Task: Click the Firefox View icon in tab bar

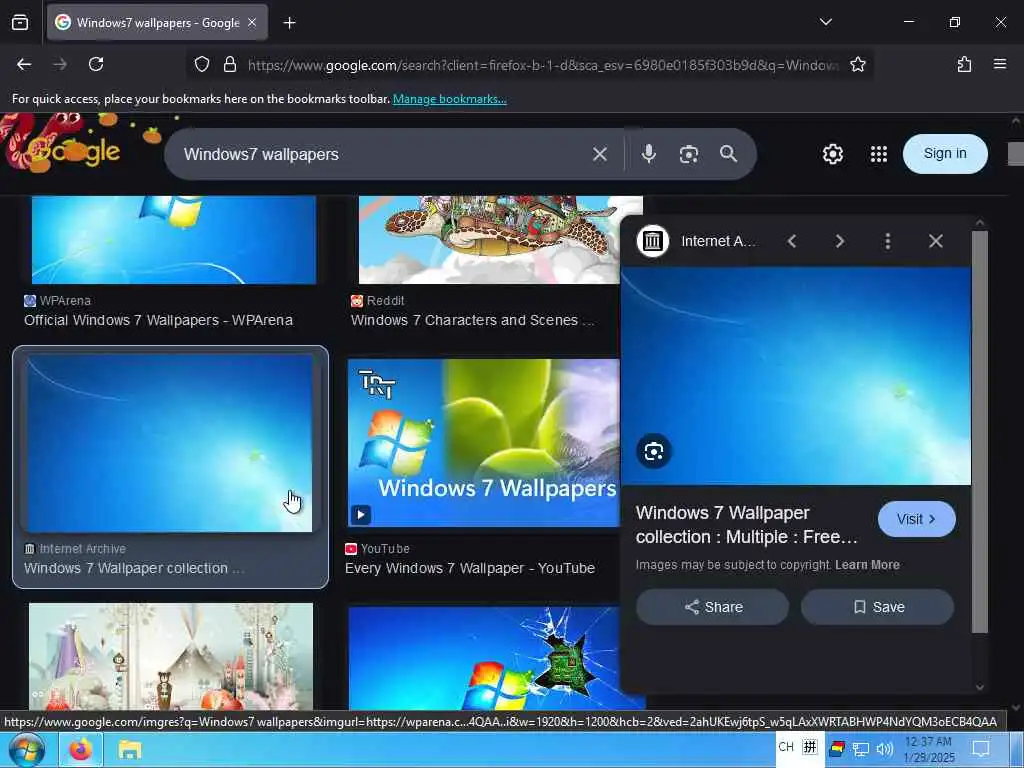Action: pyautogui.click(x=20, y=23)
